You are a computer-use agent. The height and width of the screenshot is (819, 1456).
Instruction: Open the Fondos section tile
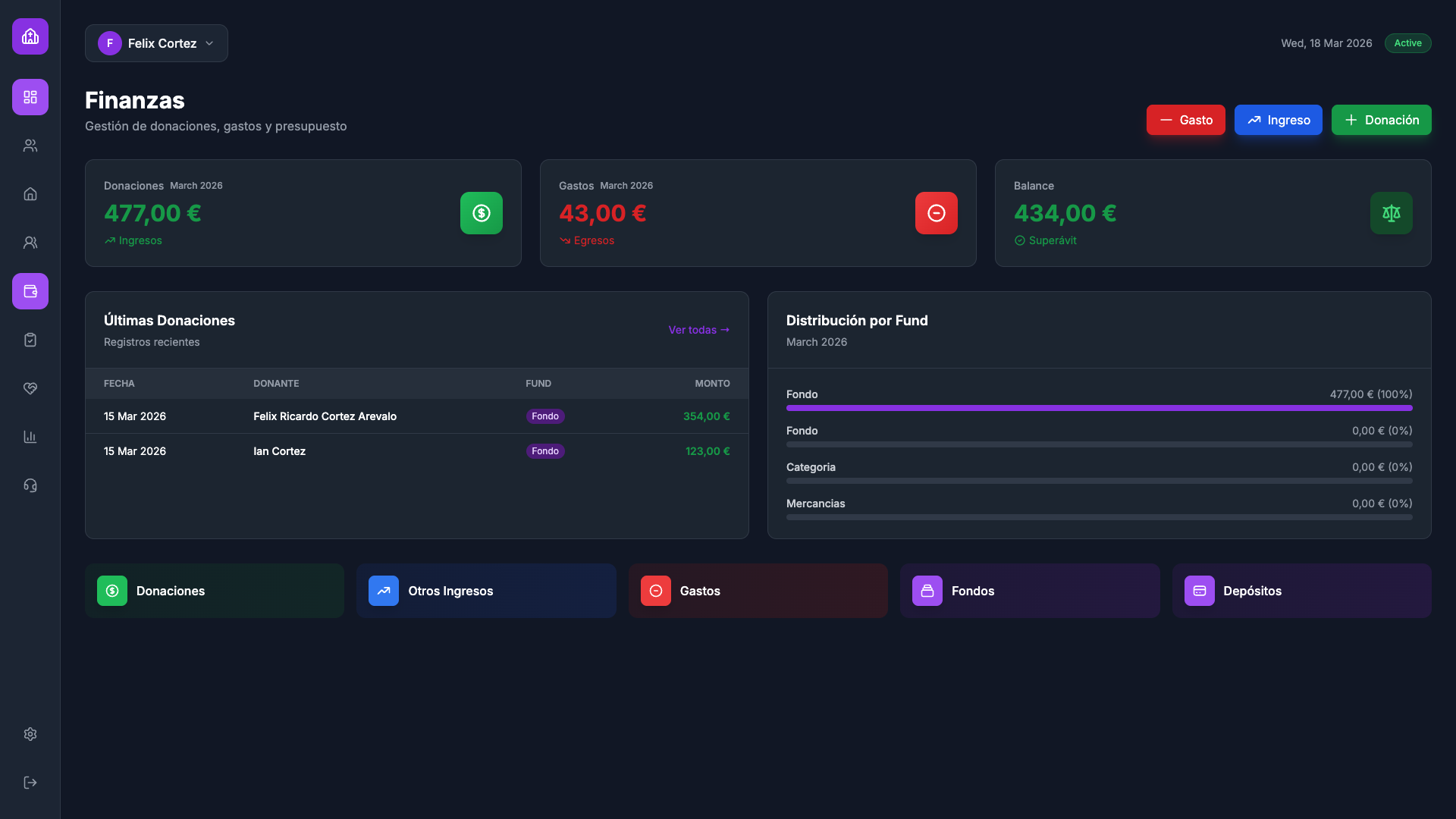(1029, 591)
